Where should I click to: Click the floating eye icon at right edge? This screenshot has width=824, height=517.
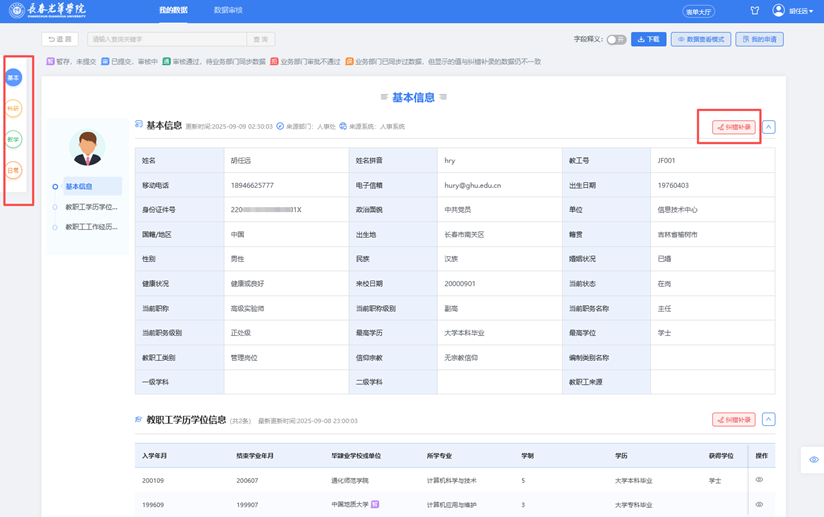[x=813, y=460]
